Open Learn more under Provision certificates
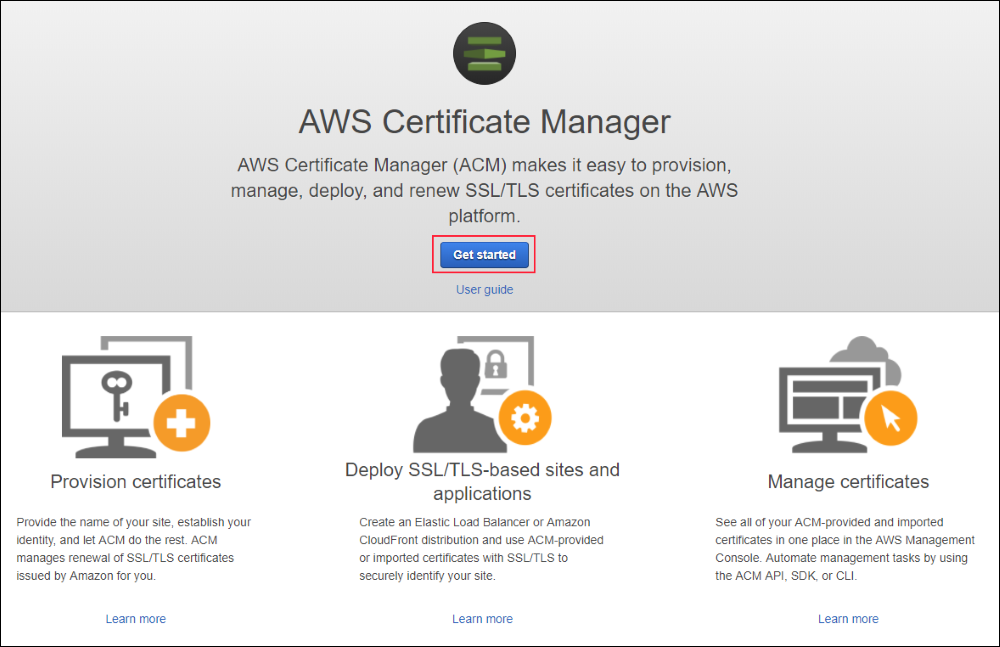1000x647 pixels. 136,619
